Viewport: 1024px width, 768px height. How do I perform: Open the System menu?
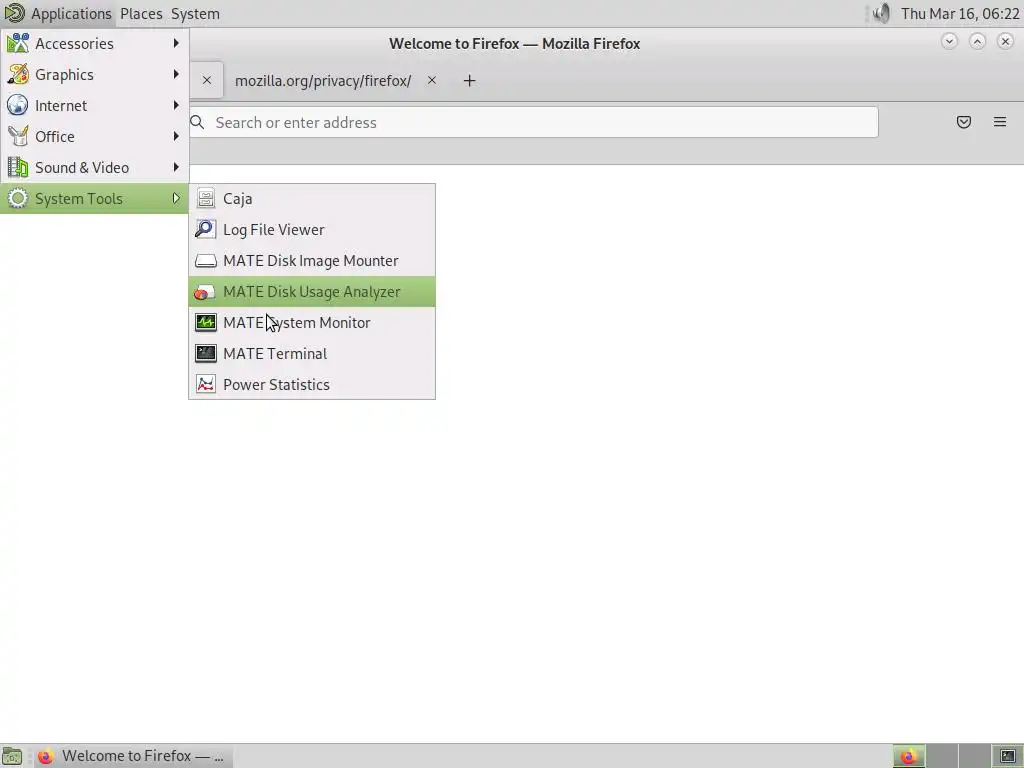coord(195,13)
